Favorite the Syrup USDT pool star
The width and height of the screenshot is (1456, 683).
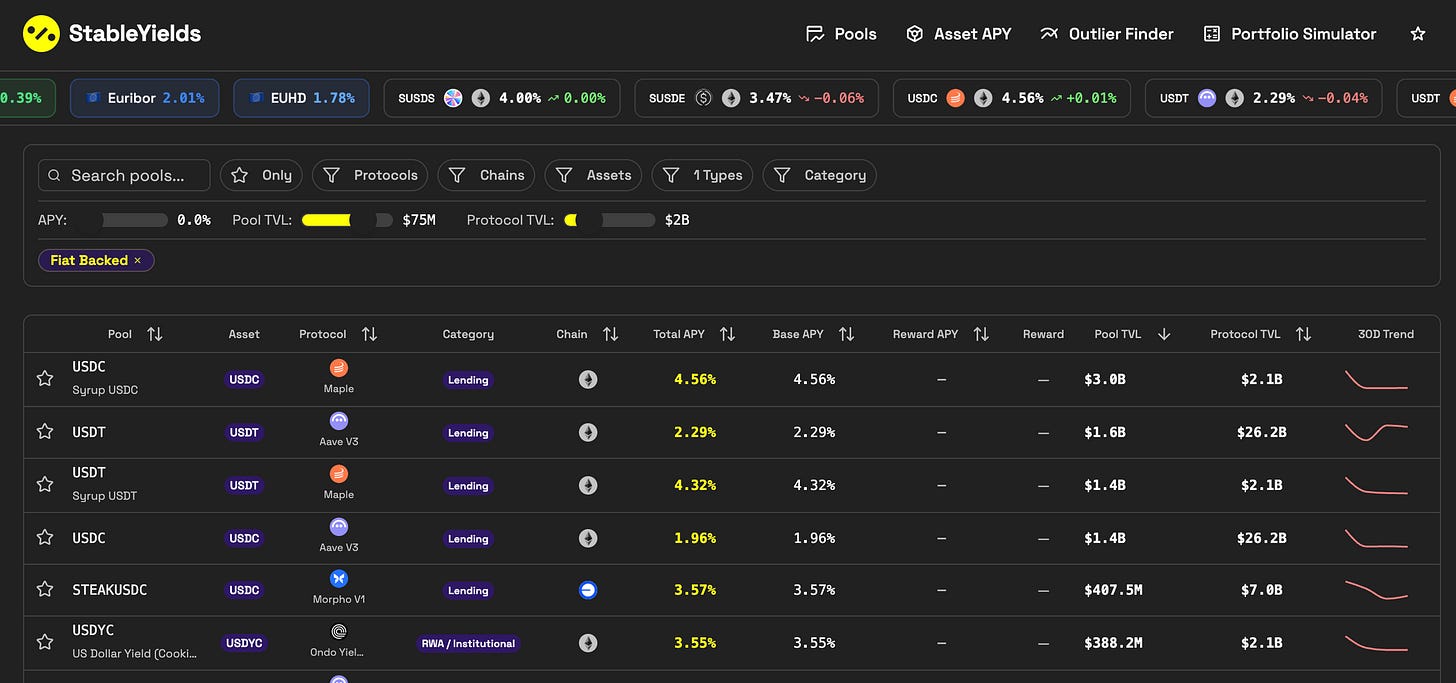click(x=44, y=484)
